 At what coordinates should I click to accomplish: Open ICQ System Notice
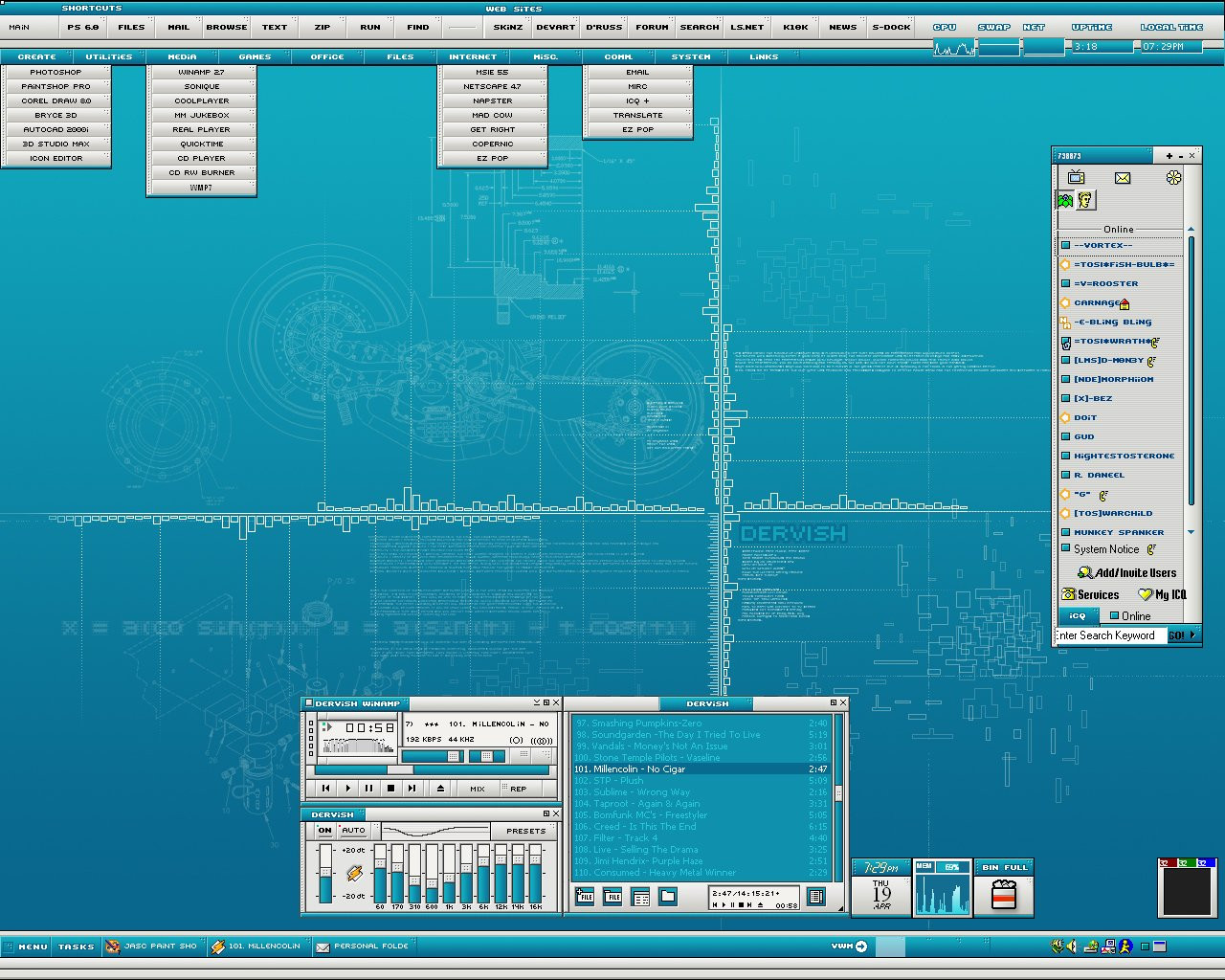[1108, 549]
